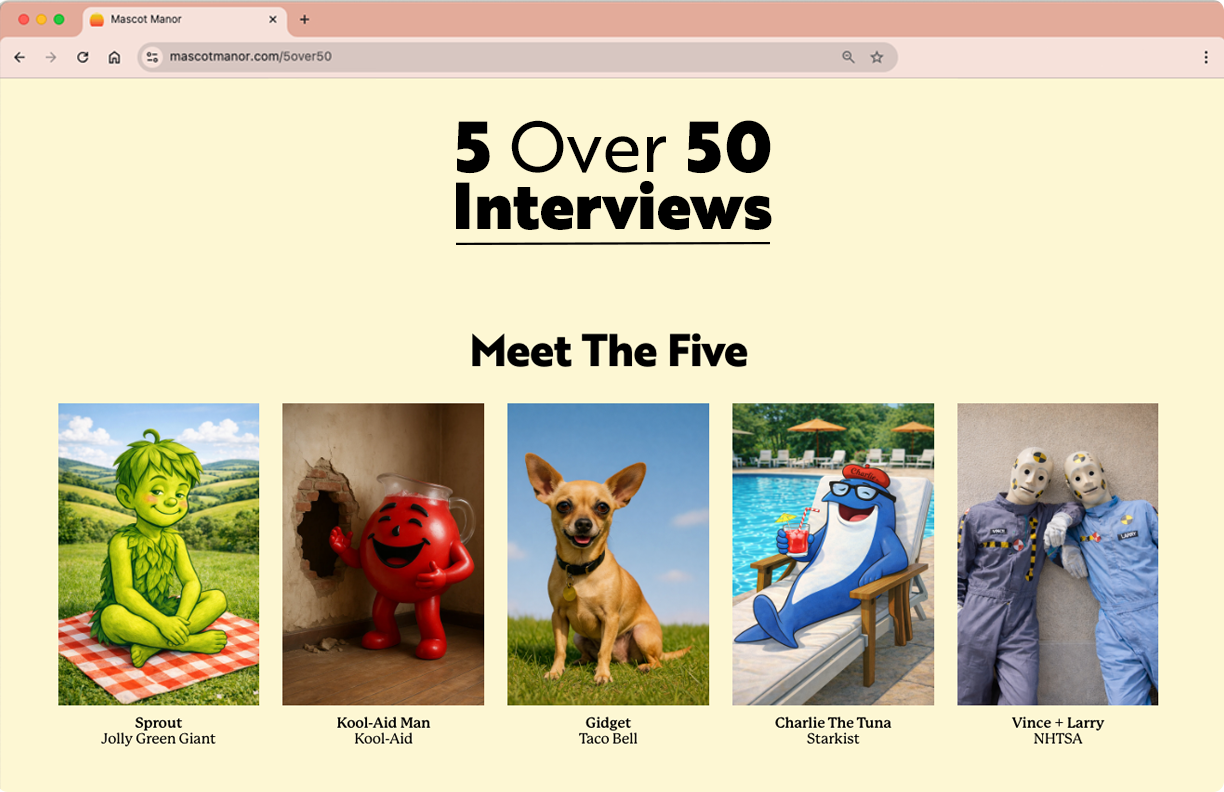View site information icon in address bar
This screenshot has height=792, width=1224.
click(x=152, y=57)
